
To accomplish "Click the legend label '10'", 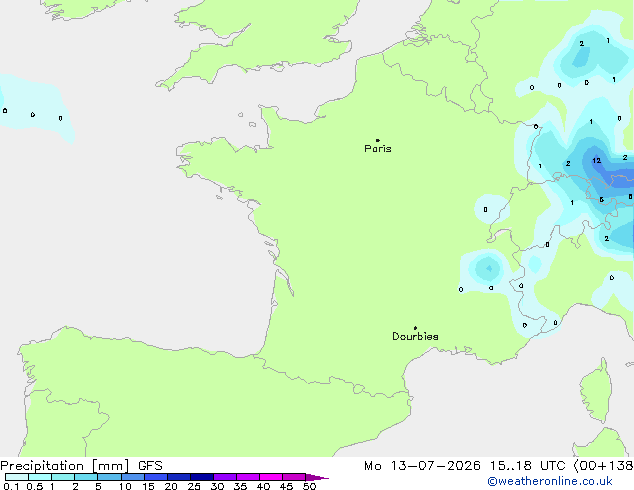I will tap(125, 486).
